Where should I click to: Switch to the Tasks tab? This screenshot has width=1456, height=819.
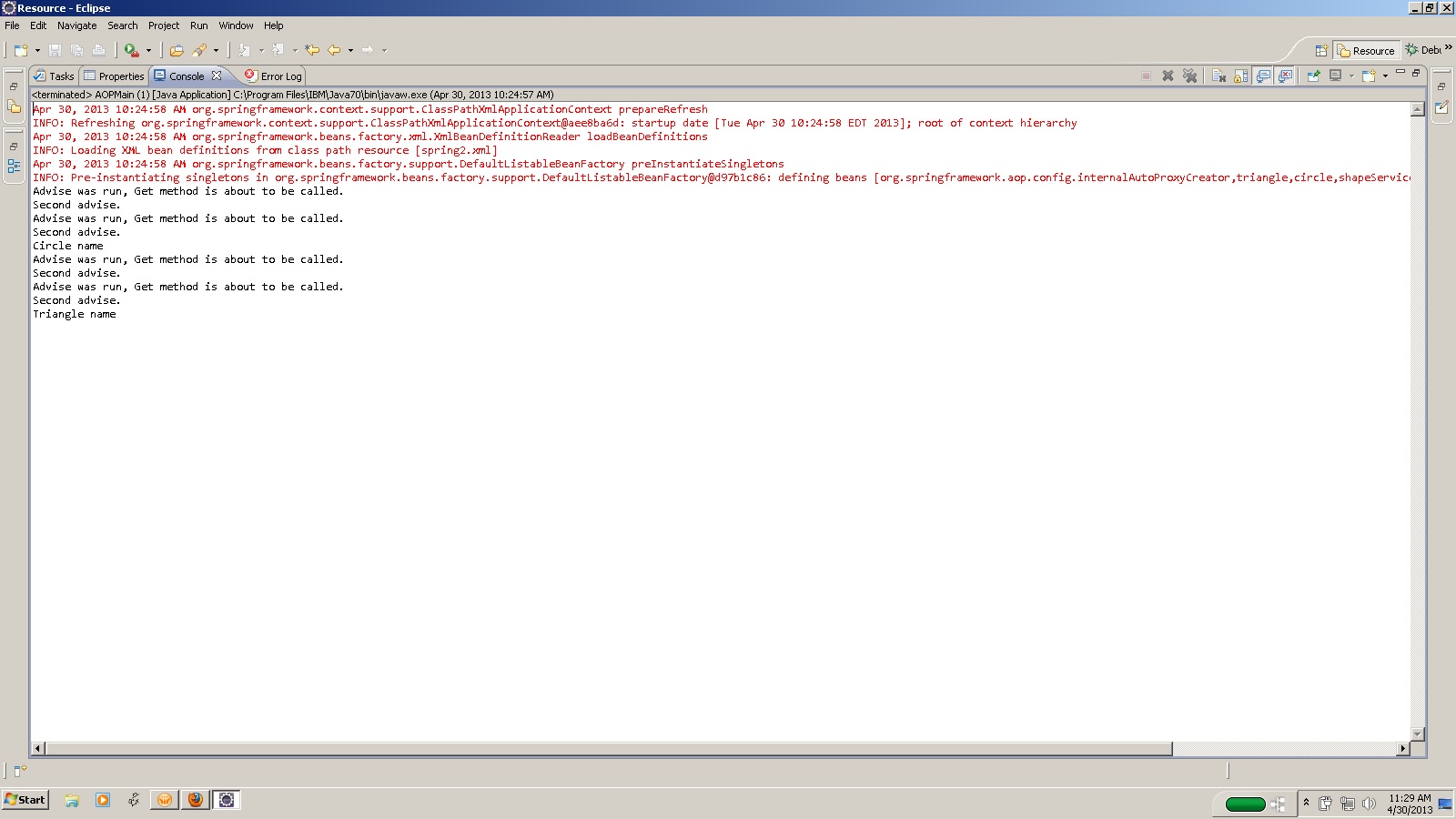pyautogui.click(x=54, y=76)
